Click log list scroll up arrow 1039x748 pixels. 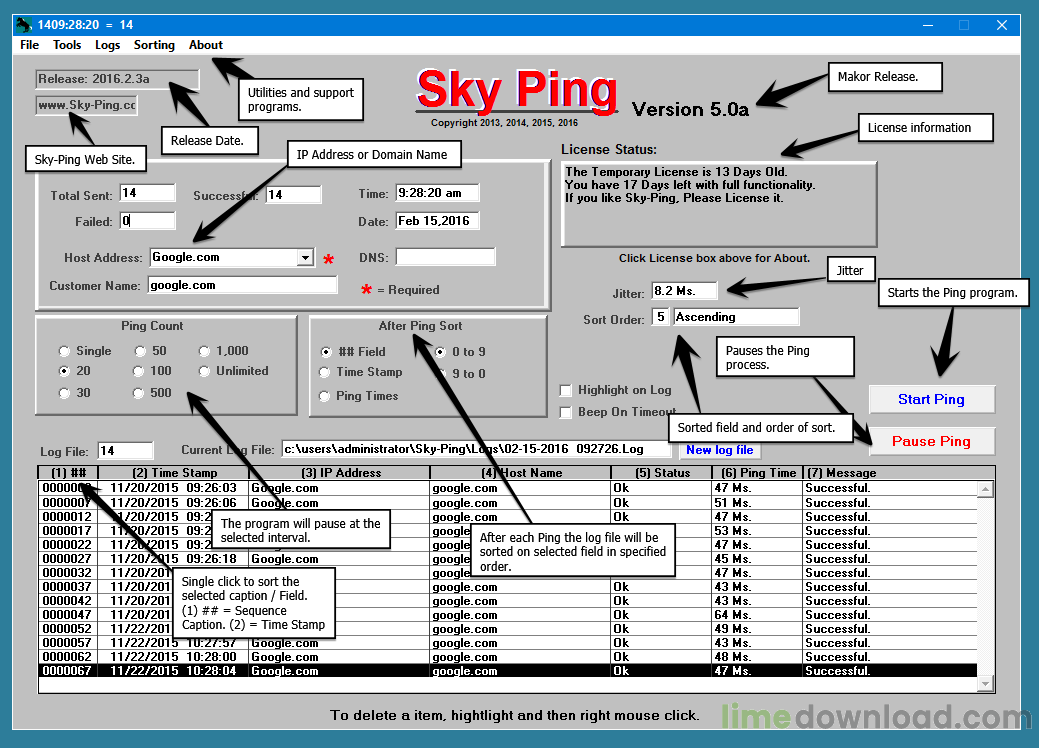[x=985, y=490]
